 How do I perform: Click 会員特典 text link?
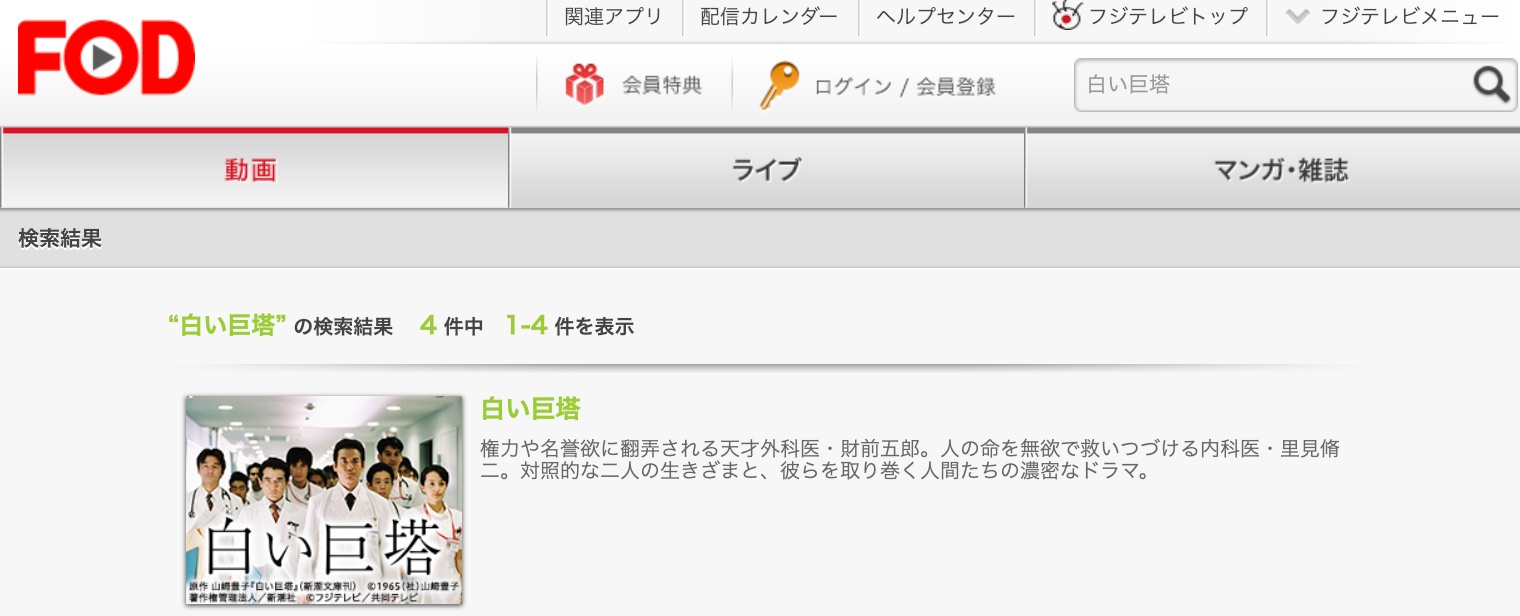tap(662, 86)
